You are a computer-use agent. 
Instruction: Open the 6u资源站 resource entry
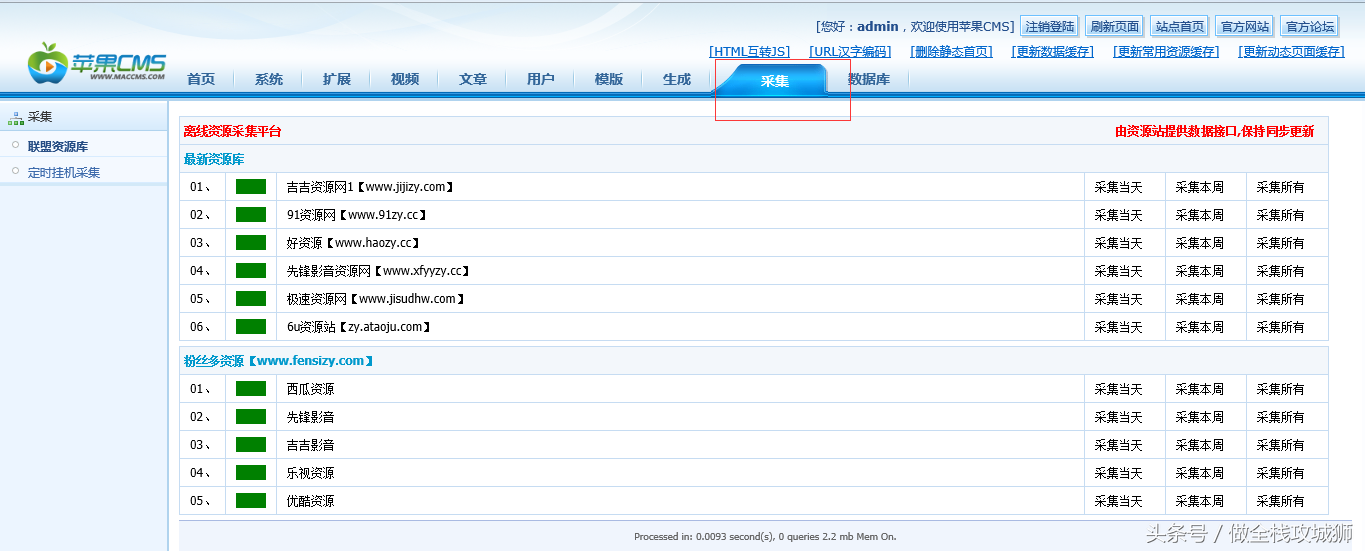pos(359,327)
